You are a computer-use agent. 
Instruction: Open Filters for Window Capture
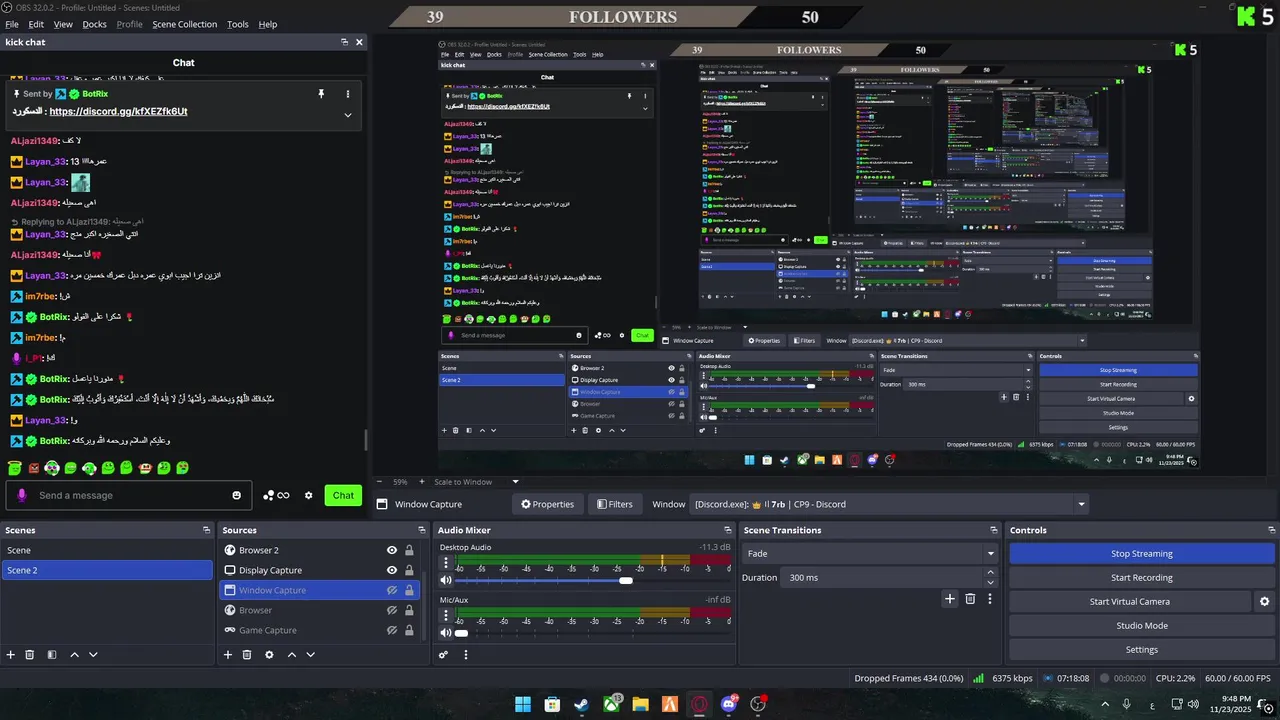pyautogui.click(x=615, y=504)
